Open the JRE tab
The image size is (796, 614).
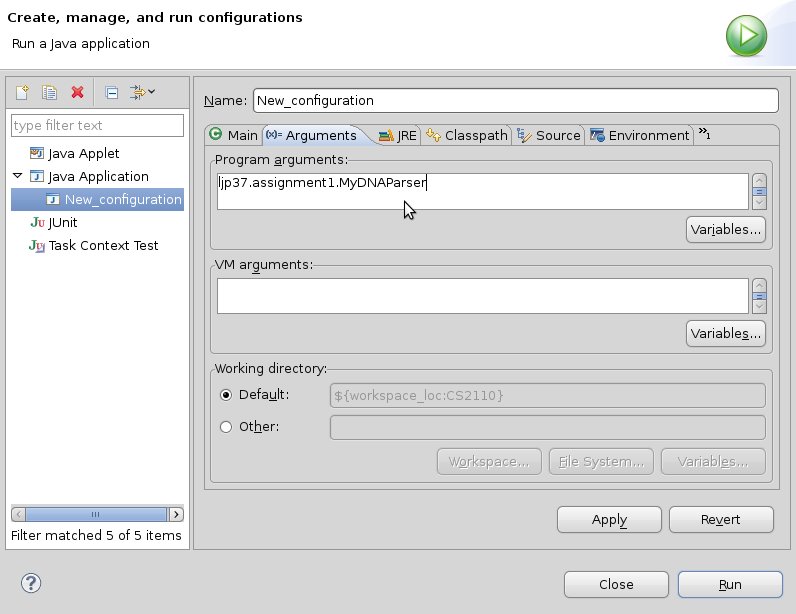point(398,135)
